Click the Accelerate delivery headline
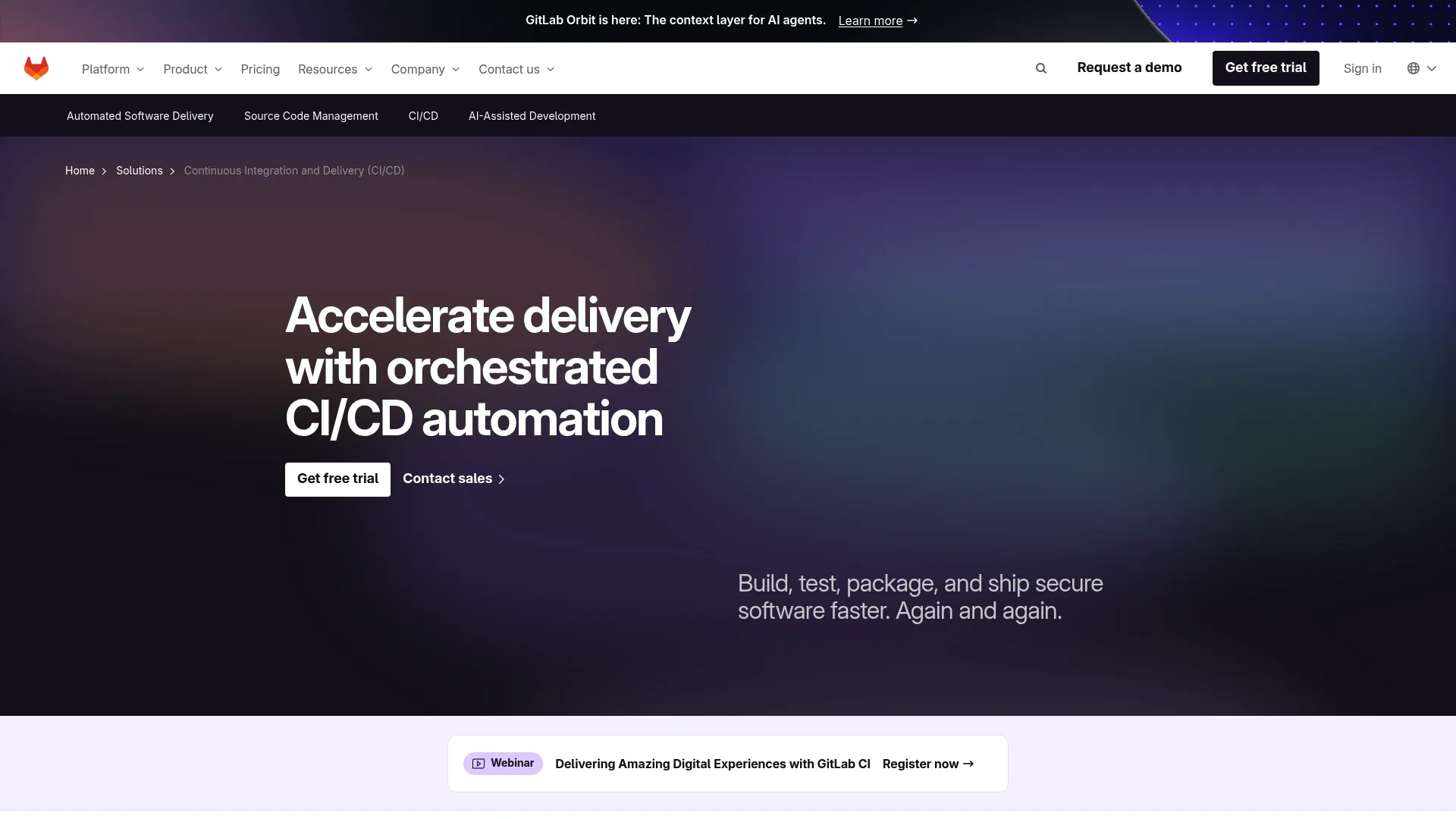 [488, 367]
